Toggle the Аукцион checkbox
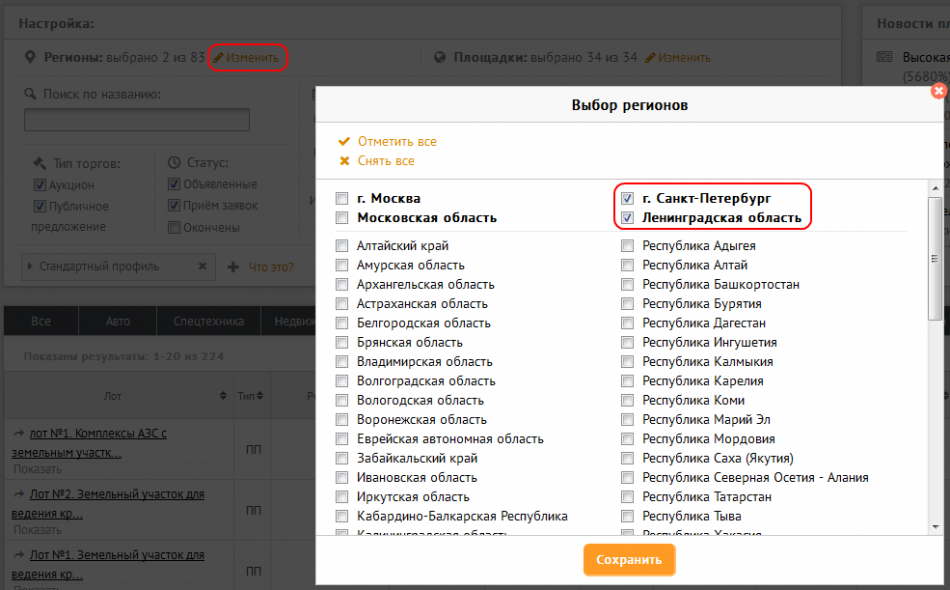Viewport: 950px width, 590px height. pyautogui.click(x=40, y=185)
